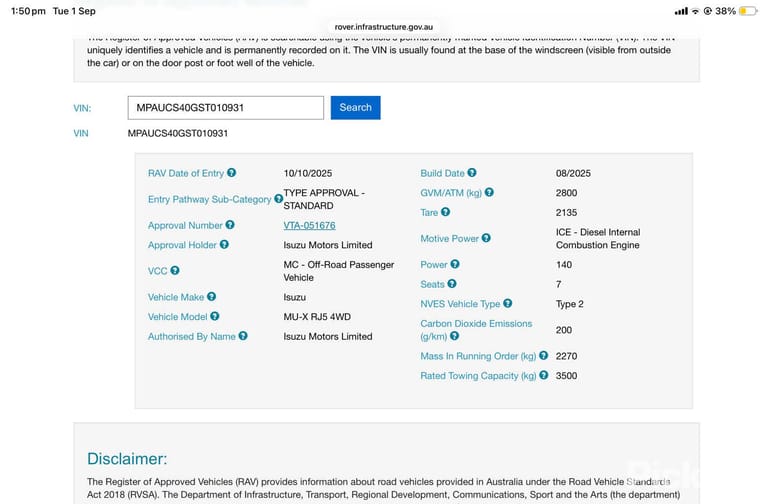Focus the VIN input field

coord(226,108)
